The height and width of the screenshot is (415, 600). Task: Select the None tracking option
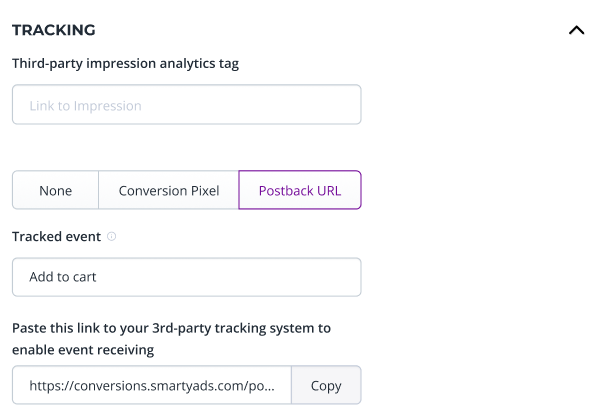click(55, 190)
